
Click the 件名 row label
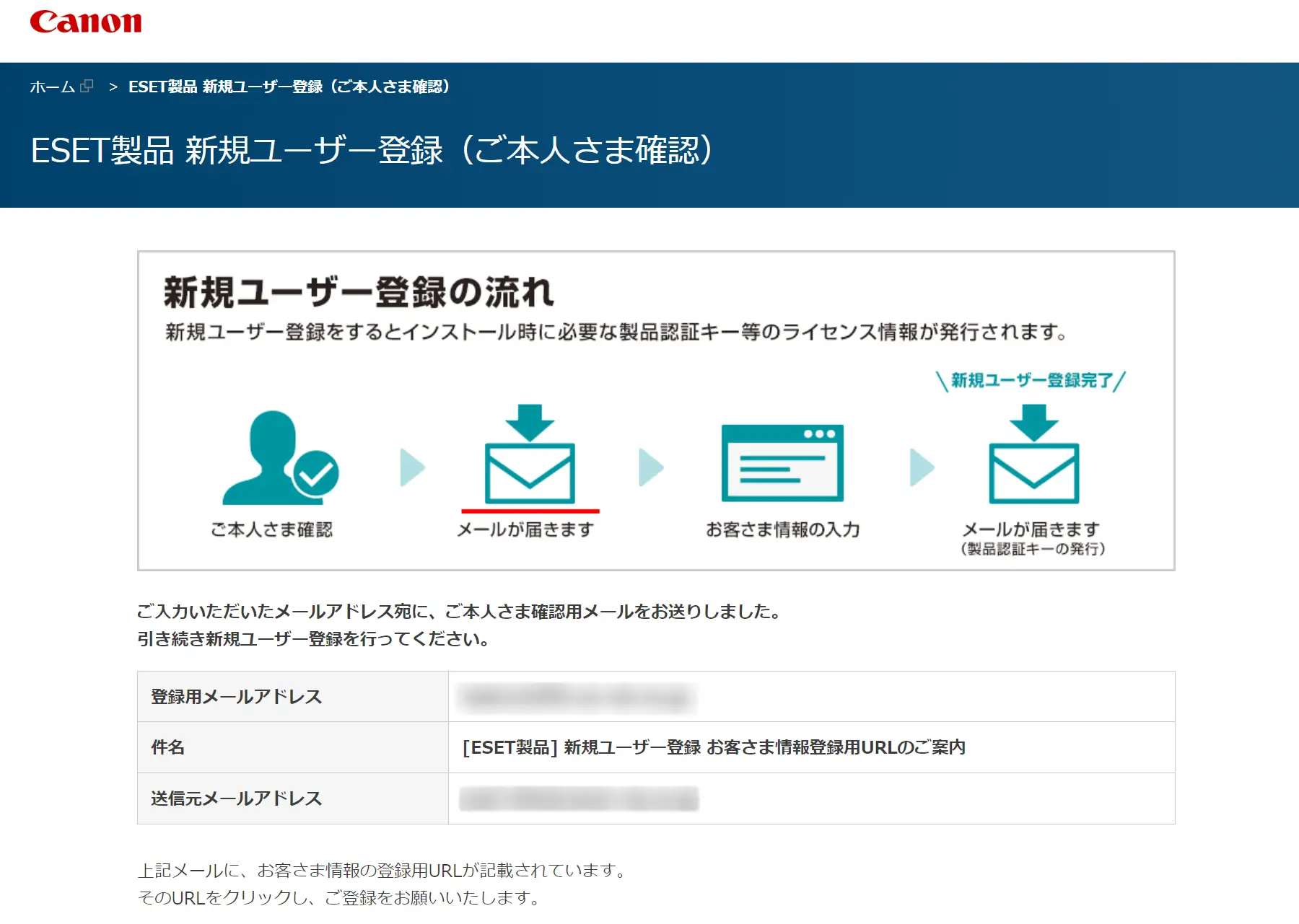(x=167, y=747)
